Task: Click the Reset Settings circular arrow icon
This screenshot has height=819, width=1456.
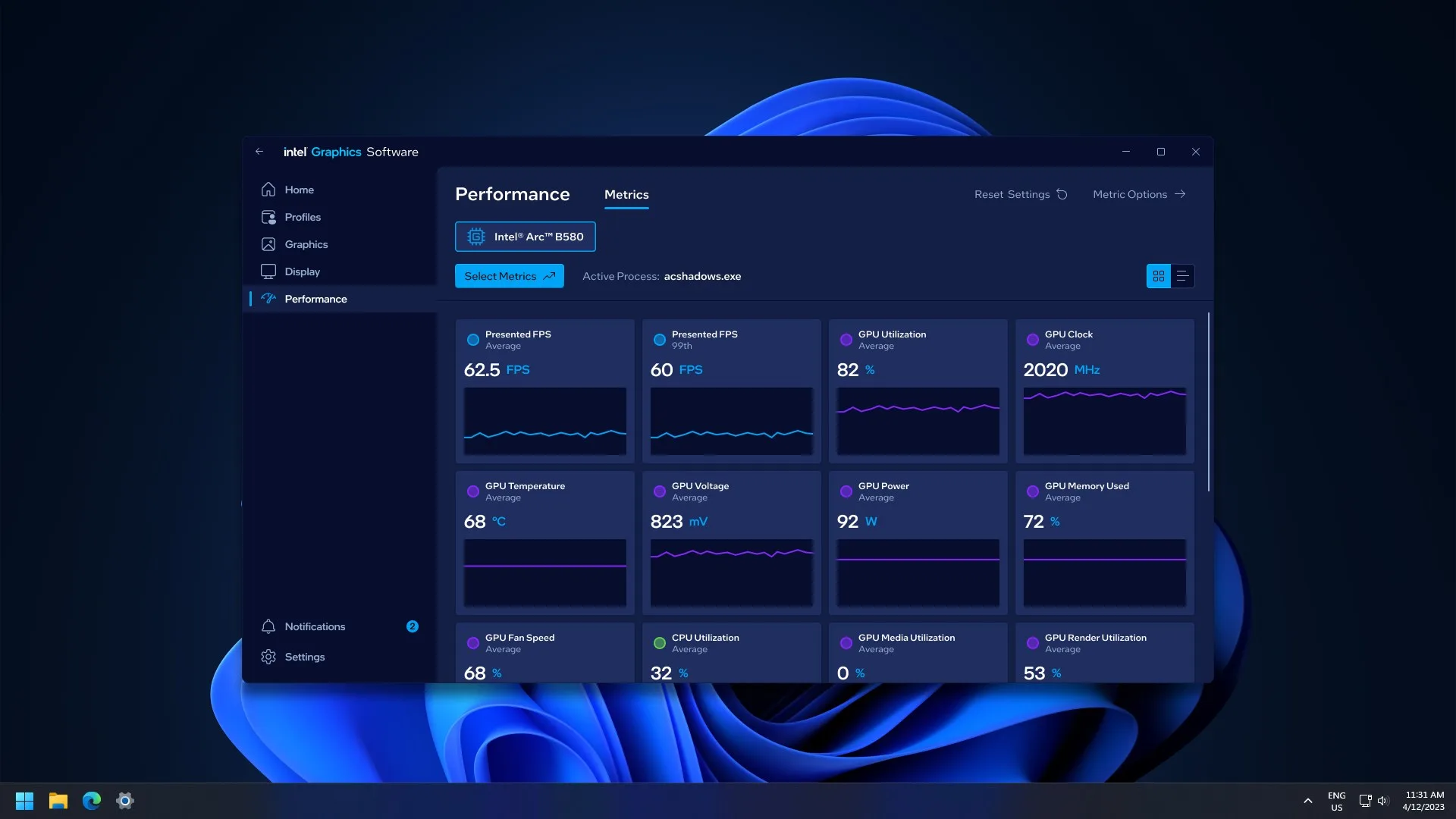Action: 1062,194
